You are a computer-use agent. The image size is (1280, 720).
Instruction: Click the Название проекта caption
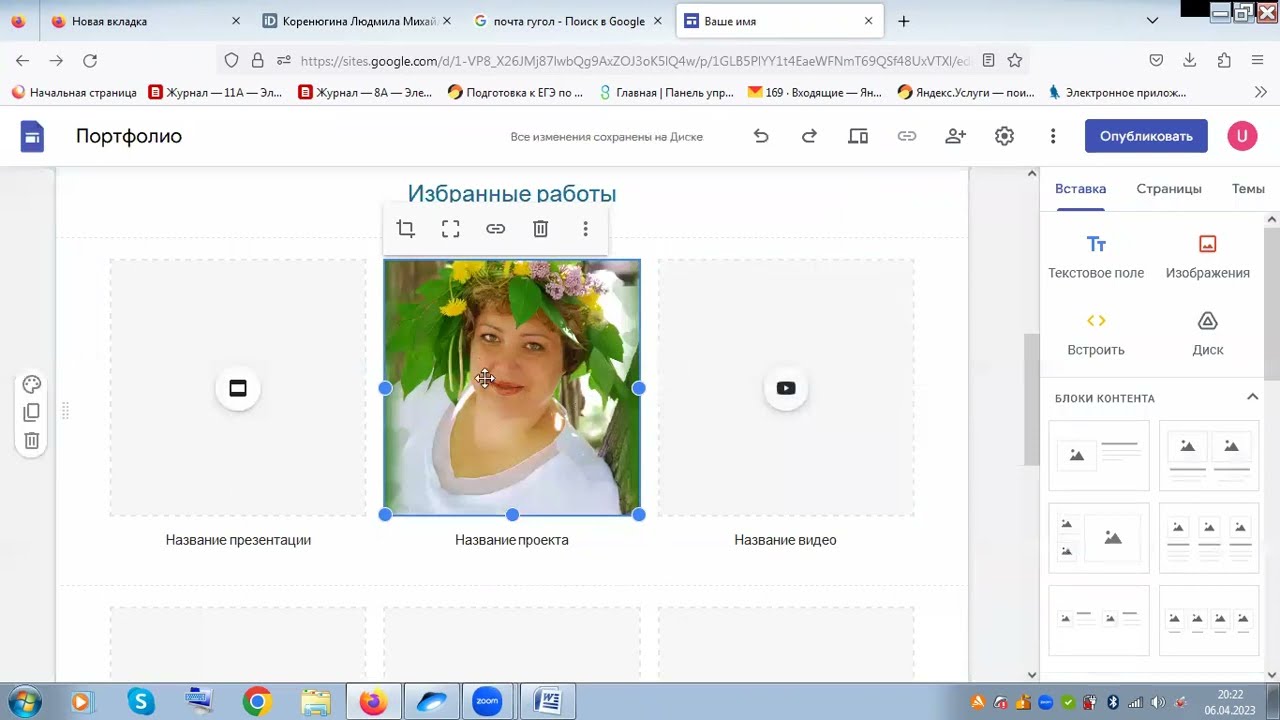(512, 540)
